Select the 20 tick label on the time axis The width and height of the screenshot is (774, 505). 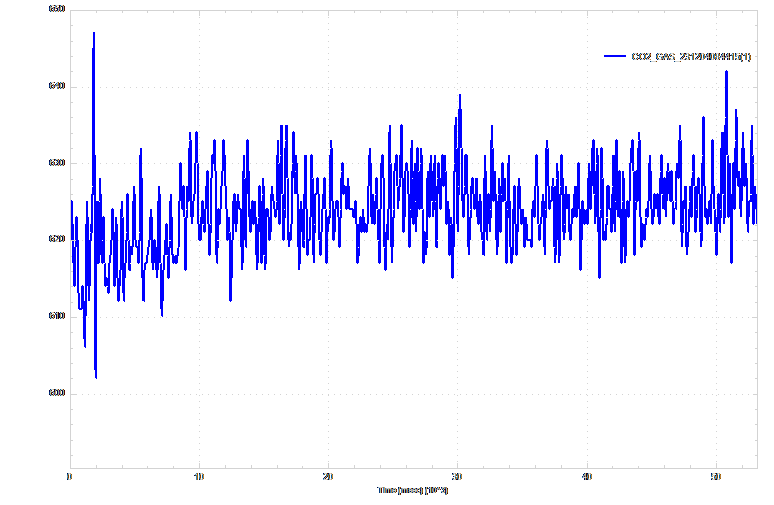tap(328, 477)
